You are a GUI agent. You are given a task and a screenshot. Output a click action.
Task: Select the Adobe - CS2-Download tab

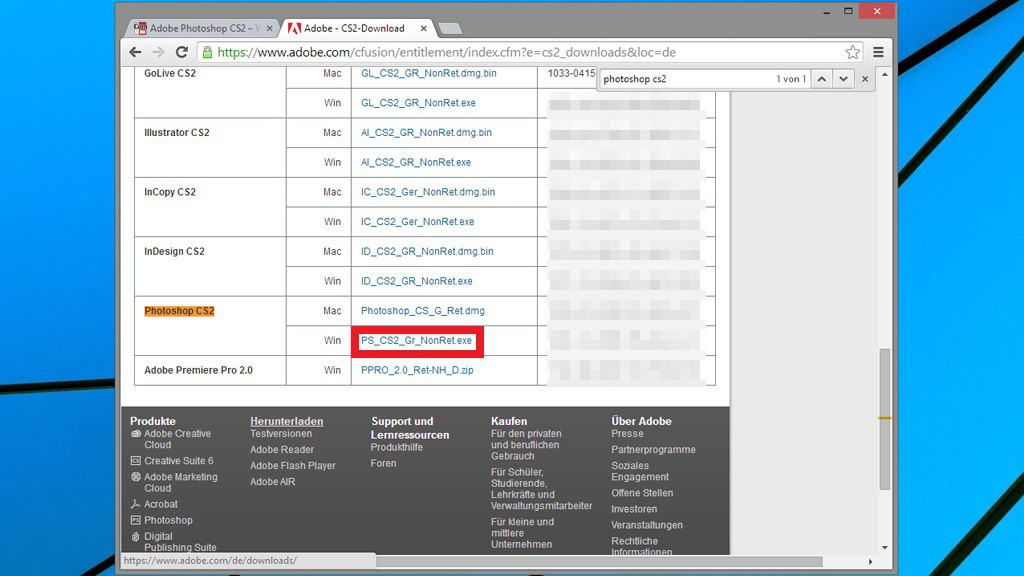356,29
